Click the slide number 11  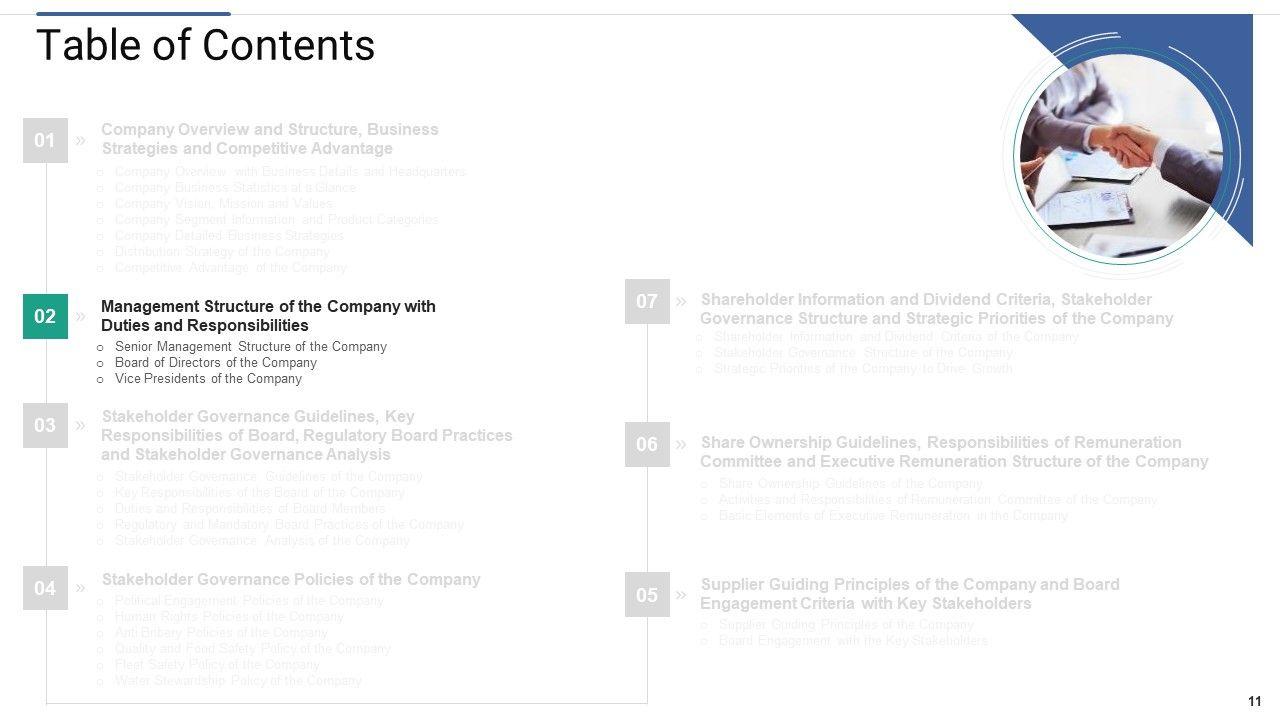click(x=1254, y=701)
